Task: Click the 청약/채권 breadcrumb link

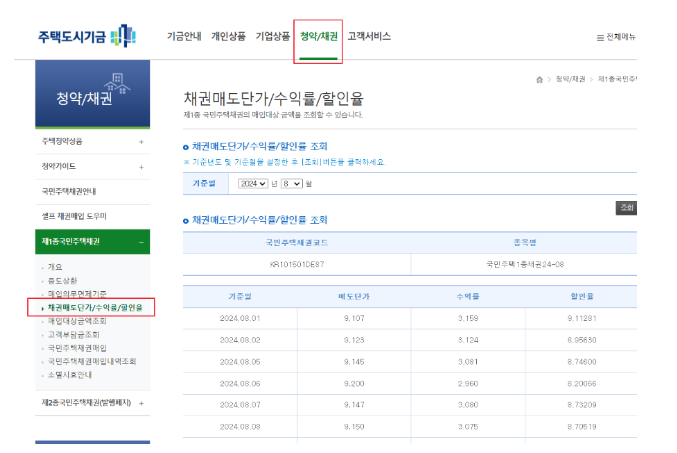Action: pyautogui.click(x=570, y=79)
